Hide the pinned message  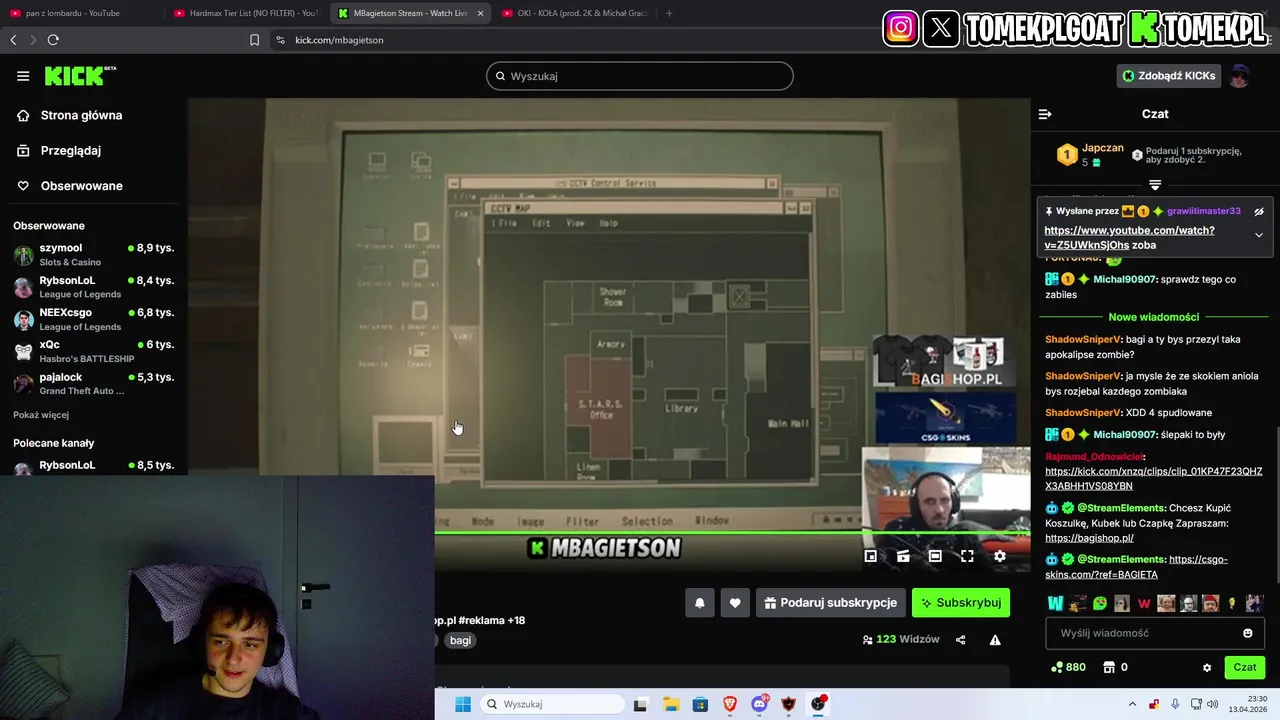point(1259,211)
